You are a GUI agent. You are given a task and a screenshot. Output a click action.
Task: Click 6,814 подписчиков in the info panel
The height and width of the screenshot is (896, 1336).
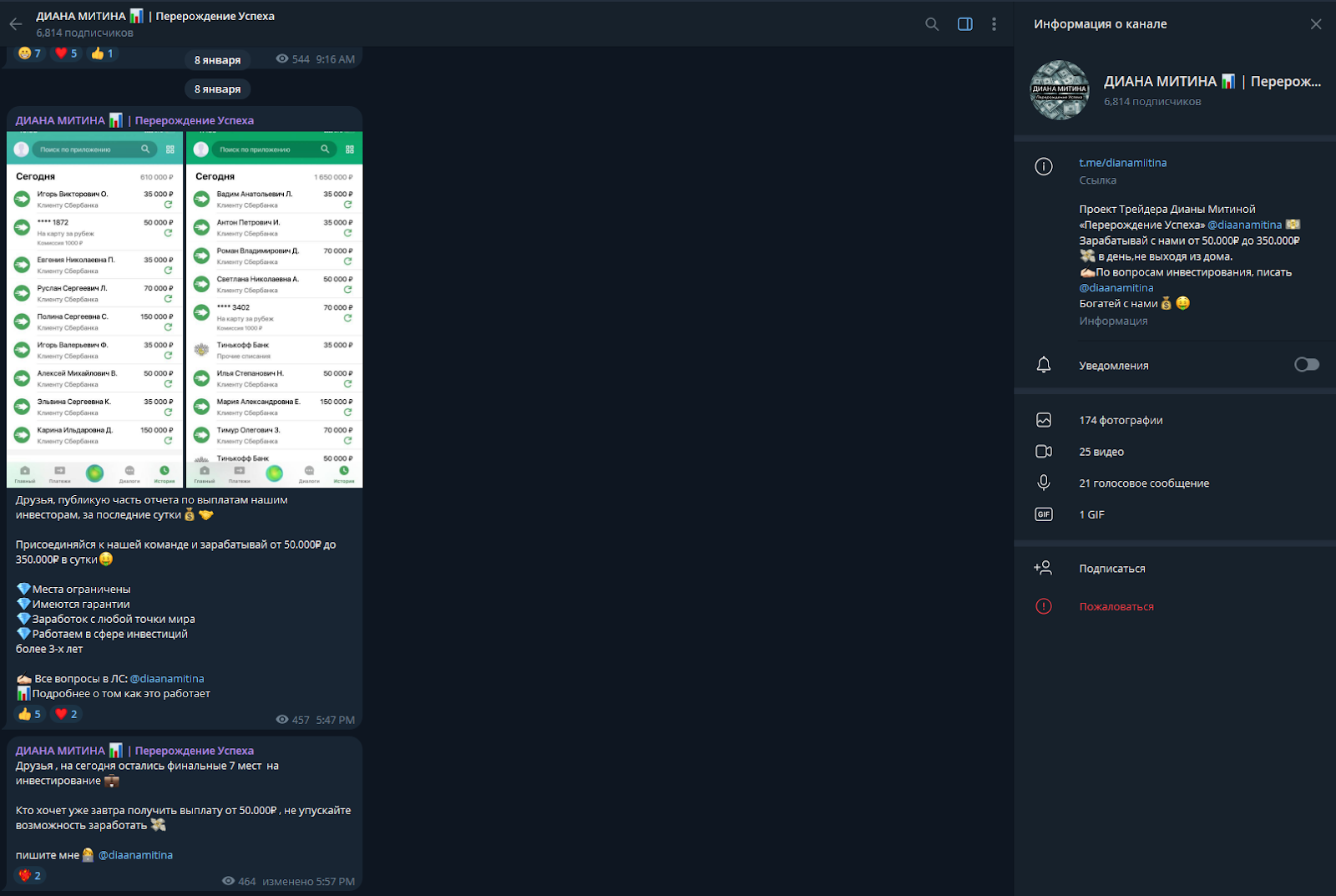click(x=1152, y=102)
